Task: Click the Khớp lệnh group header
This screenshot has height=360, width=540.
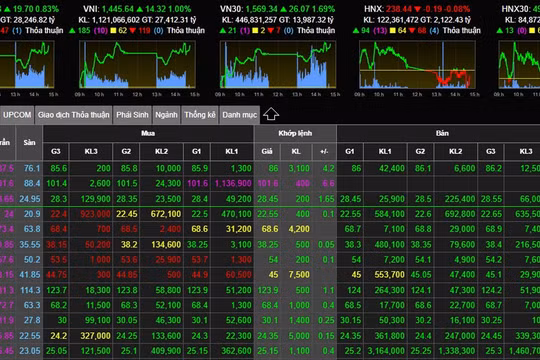Action: [x=295, y=133]
